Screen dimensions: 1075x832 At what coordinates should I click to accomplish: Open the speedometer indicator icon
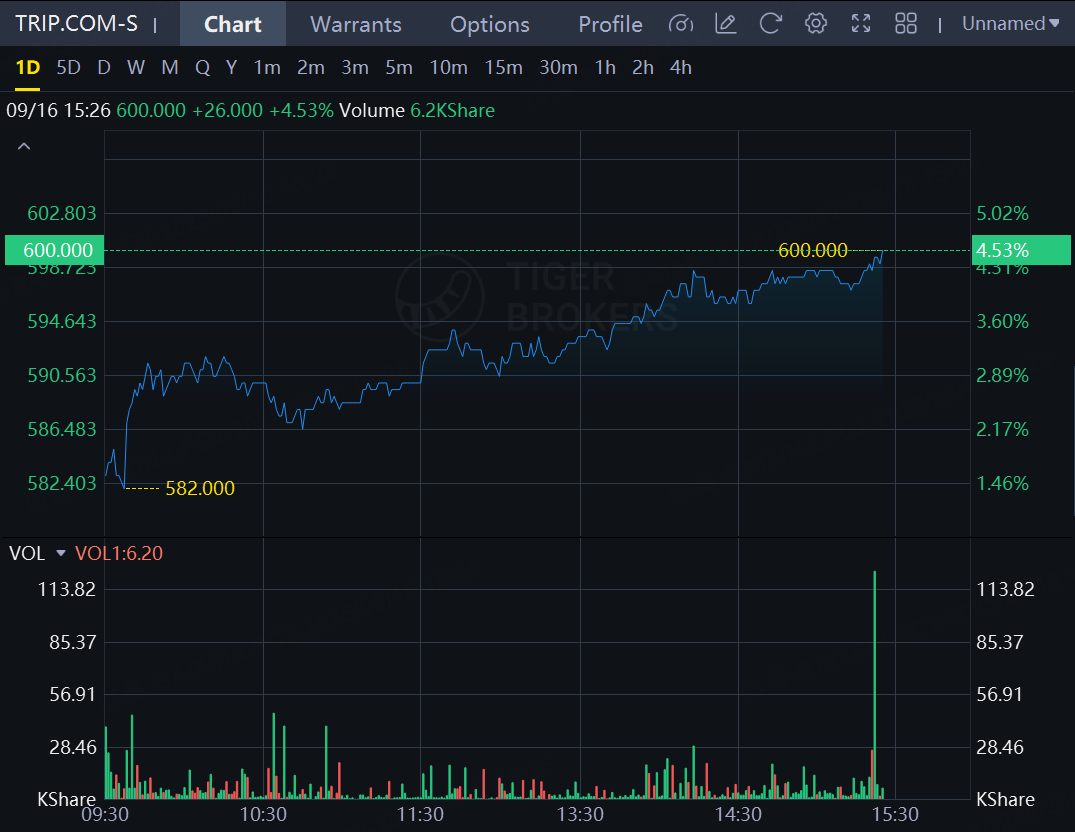[x=680, y=24]
